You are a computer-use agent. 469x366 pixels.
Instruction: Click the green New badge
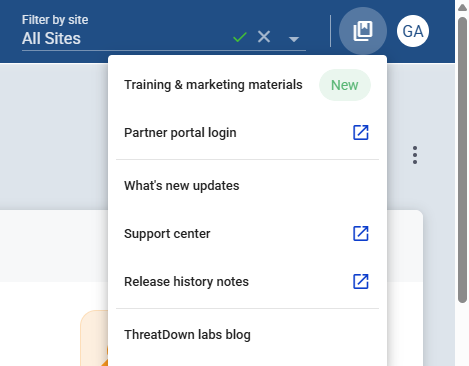click(x=345, y=85)
